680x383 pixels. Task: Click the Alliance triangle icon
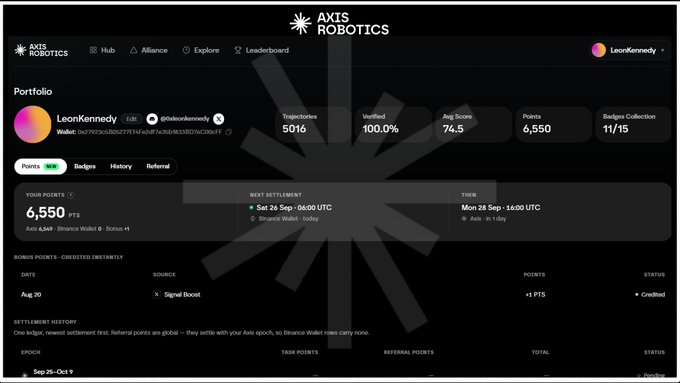pyautogui.click(x=134, y=50)
